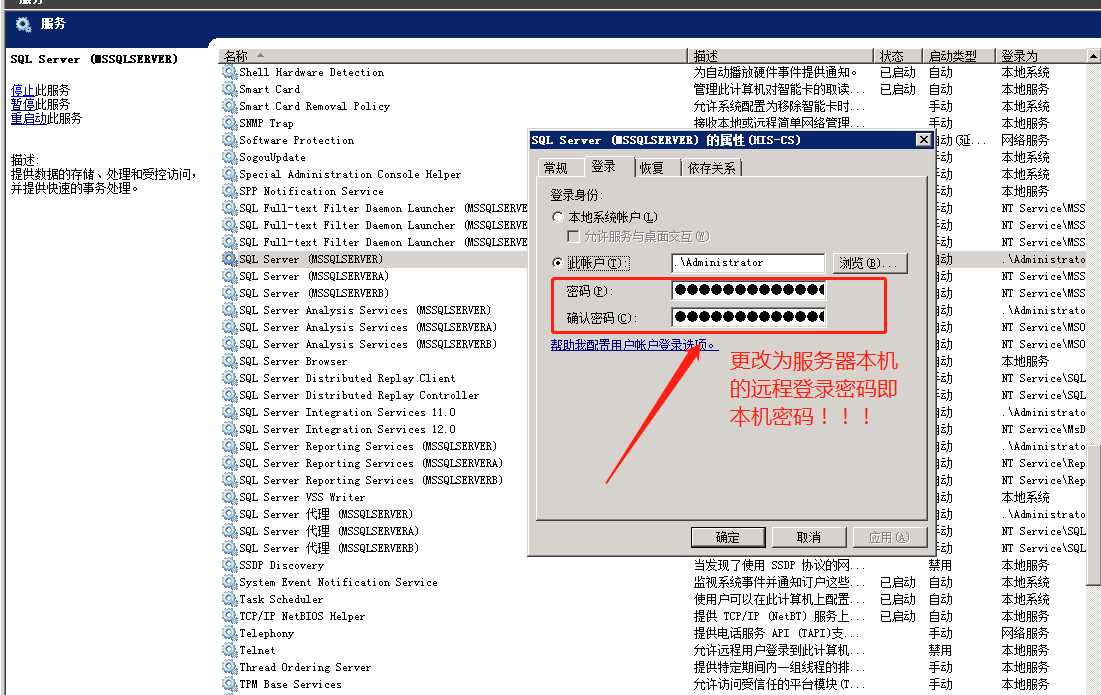Click the 确定 button in dialog
This screenshot has height=695, width=1101.
(727, 537)
